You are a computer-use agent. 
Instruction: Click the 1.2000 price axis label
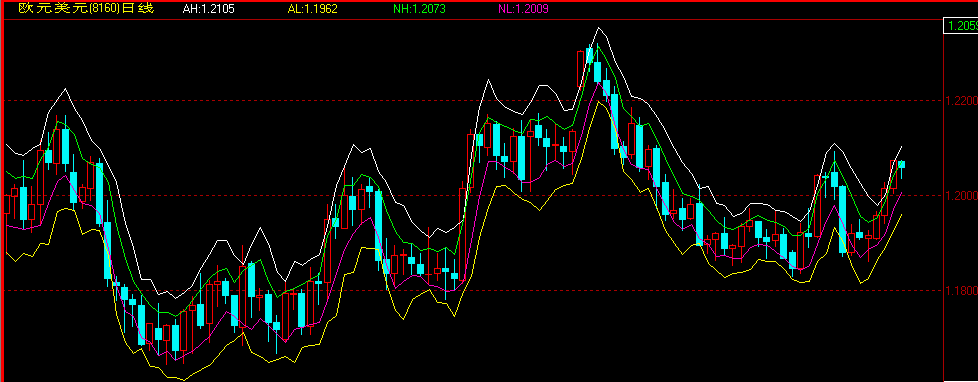tap(962, 195)
